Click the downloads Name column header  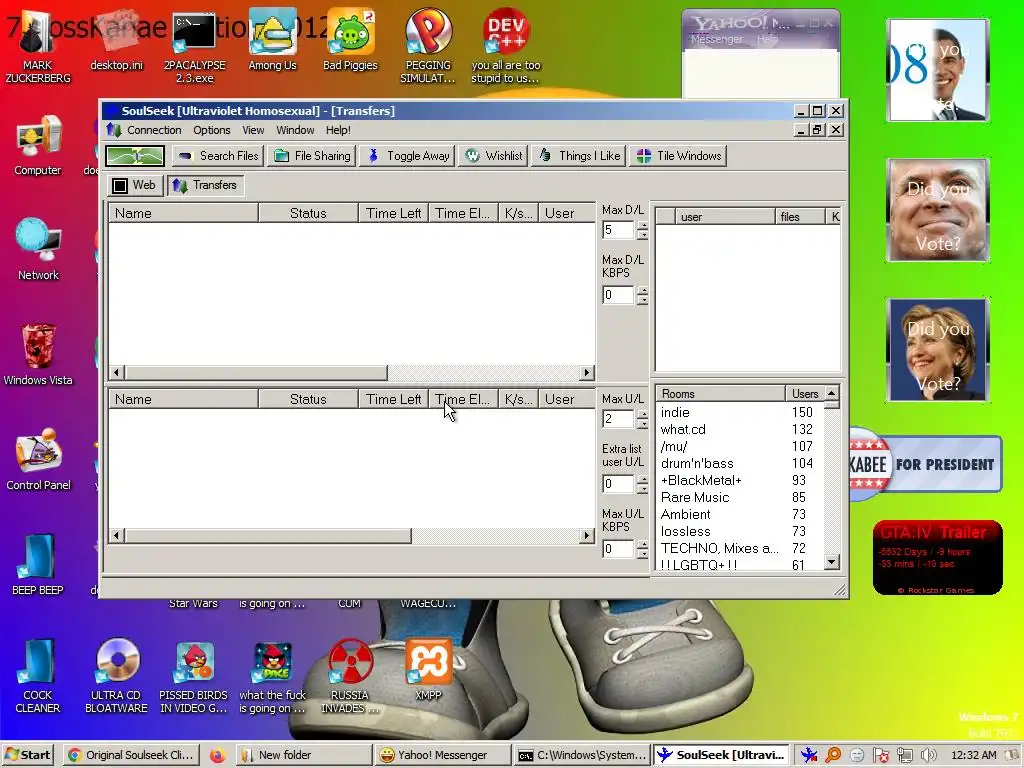click(184, 214)
